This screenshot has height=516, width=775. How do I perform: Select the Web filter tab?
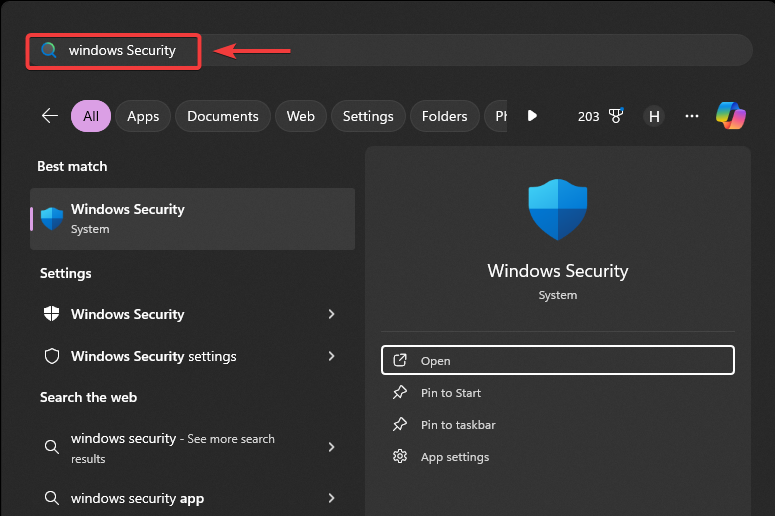click(x=301, y=116)
